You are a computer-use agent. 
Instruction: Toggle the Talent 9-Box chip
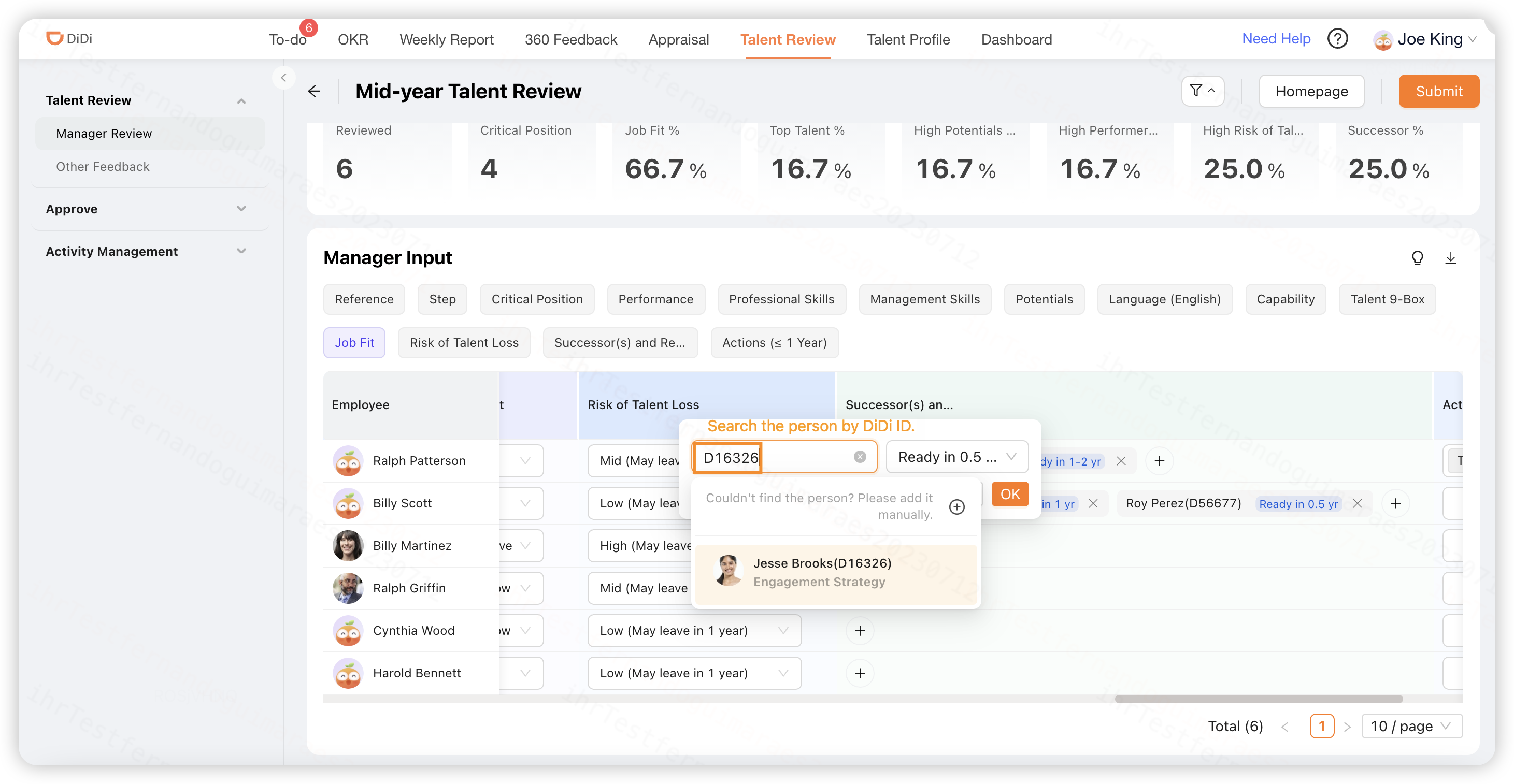pos(1387,299)
